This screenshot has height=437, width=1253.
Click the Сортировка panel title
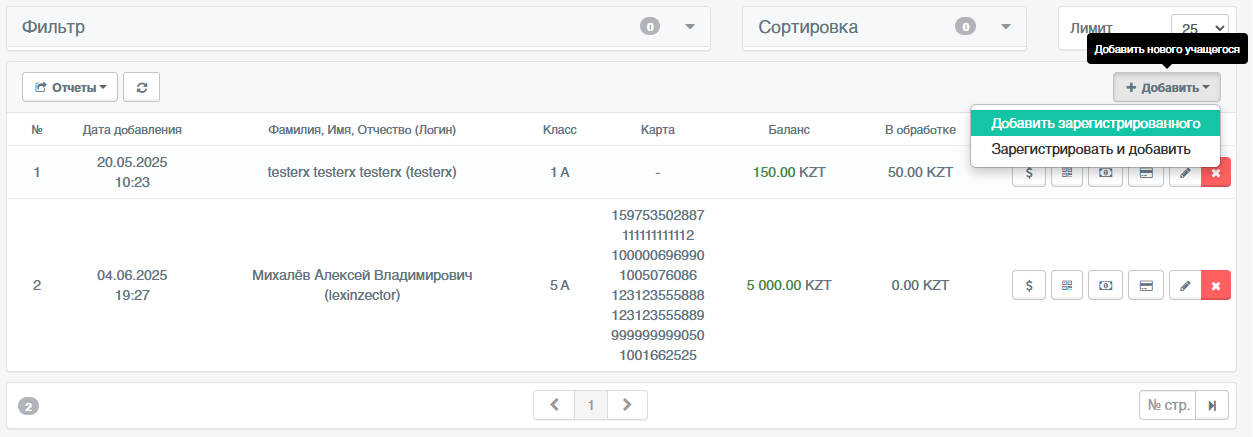(x=808, y=27)
